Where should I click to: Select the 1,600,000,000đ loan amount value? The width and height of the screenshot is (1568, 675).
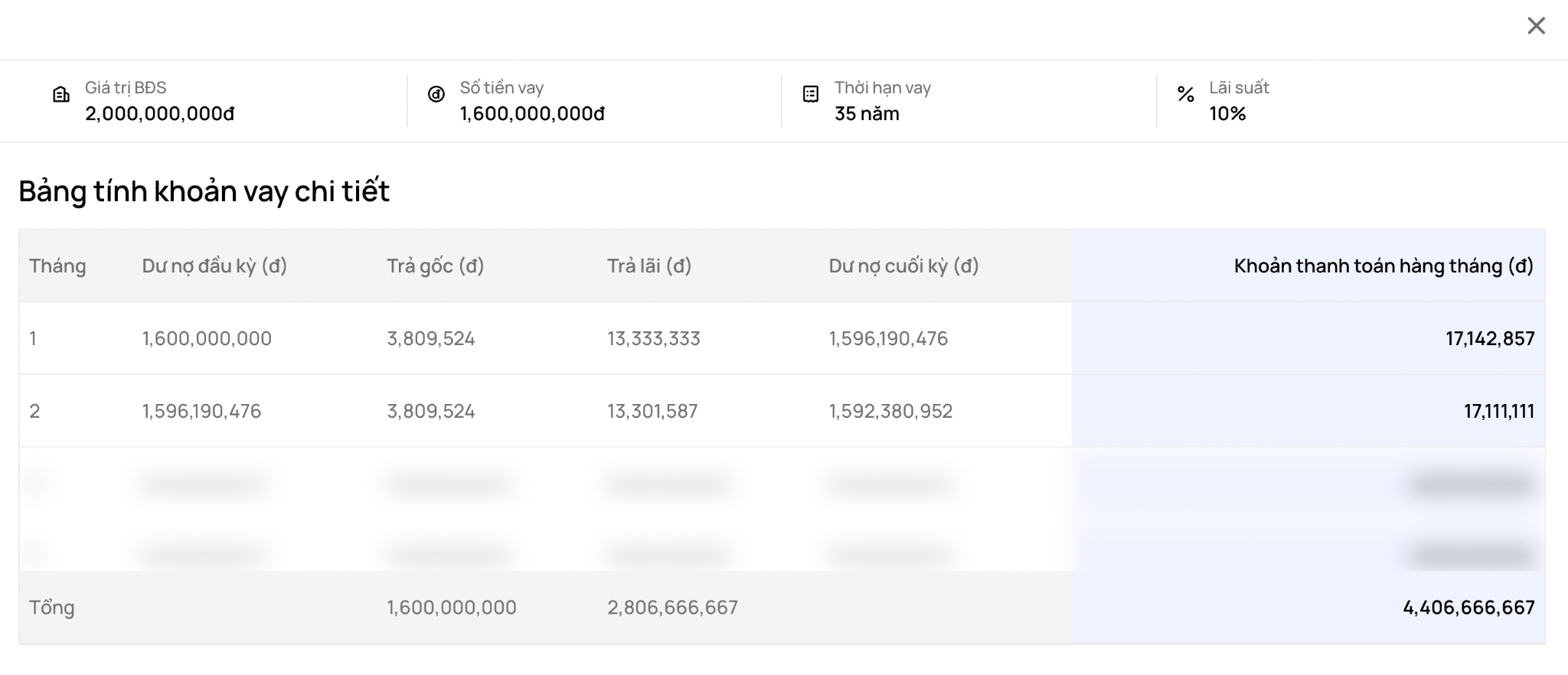(532, 114)
